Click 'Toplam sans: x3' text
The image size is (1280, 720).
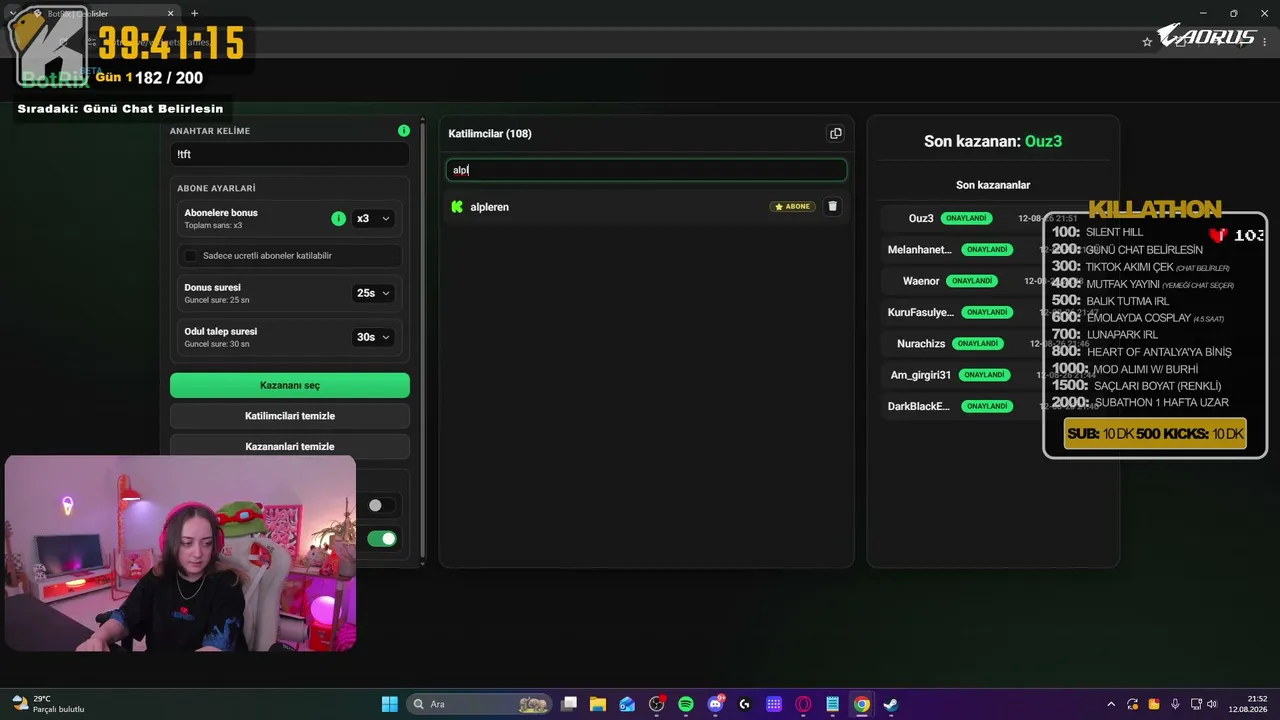[213, 226]
